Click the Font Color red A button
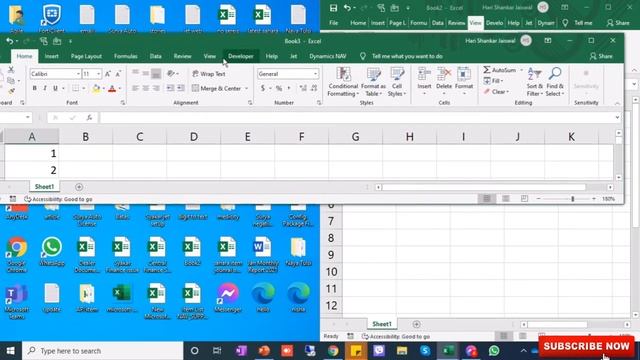Screen dimensions: 640x360 point(112,89)
